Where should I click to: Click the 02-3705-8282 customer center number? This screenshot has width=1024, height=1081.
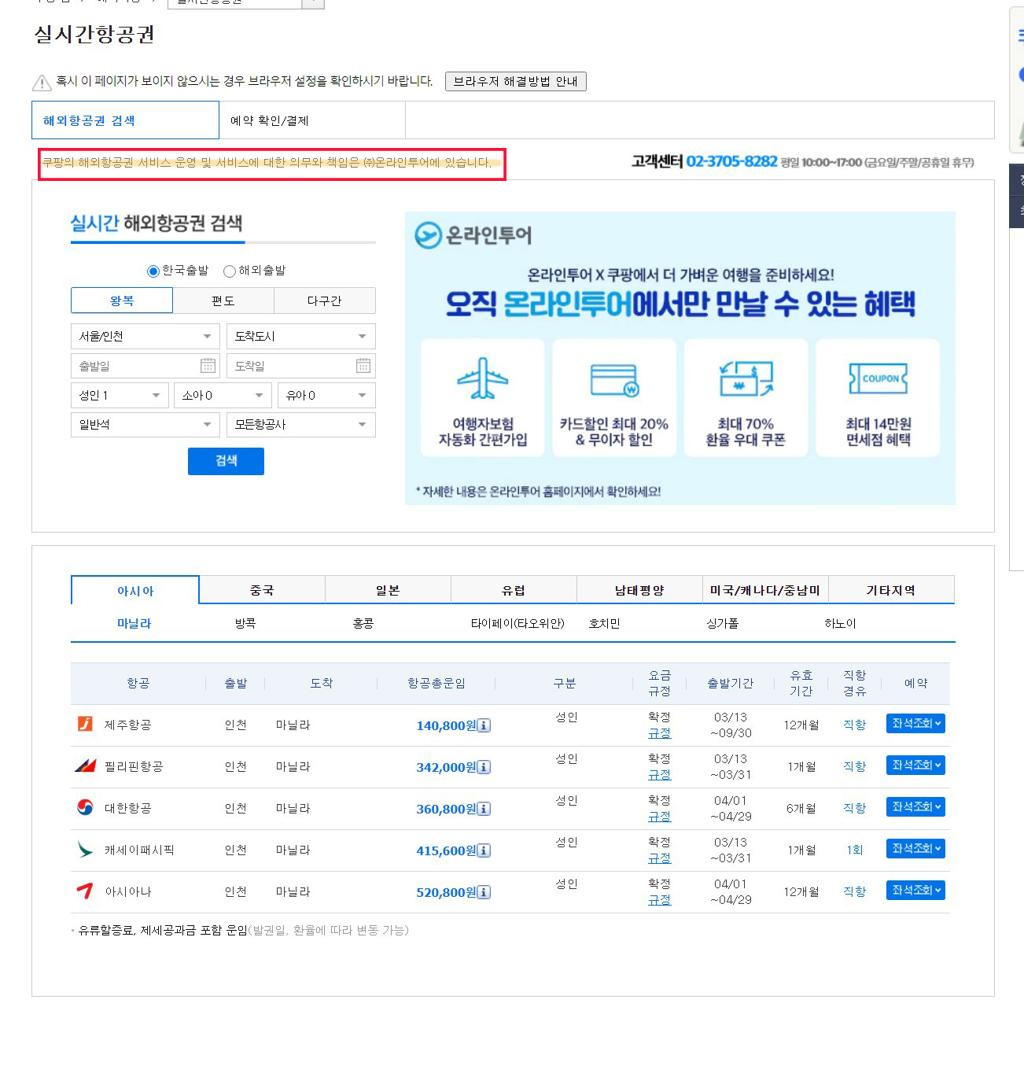point(732,161)
